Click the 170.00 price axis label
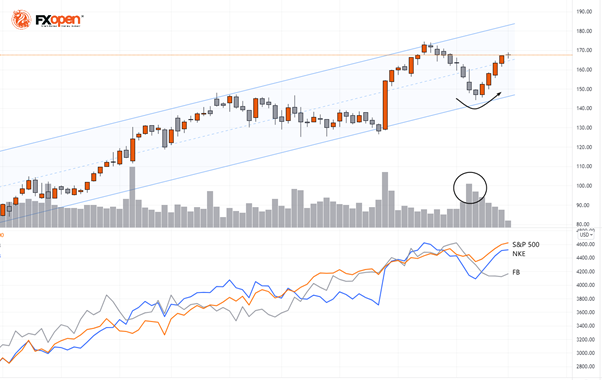This screenshot has width=602, height=380. (x=584, y=50)
